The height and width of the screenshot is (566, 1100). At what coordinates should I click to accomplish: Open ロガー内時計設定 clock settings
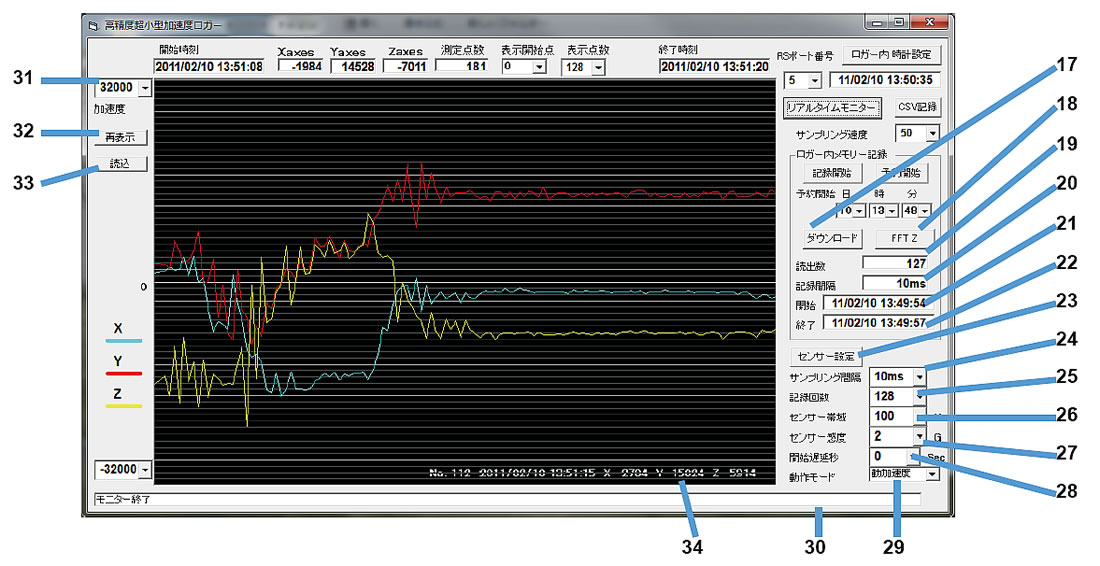(x=890, y=55)
